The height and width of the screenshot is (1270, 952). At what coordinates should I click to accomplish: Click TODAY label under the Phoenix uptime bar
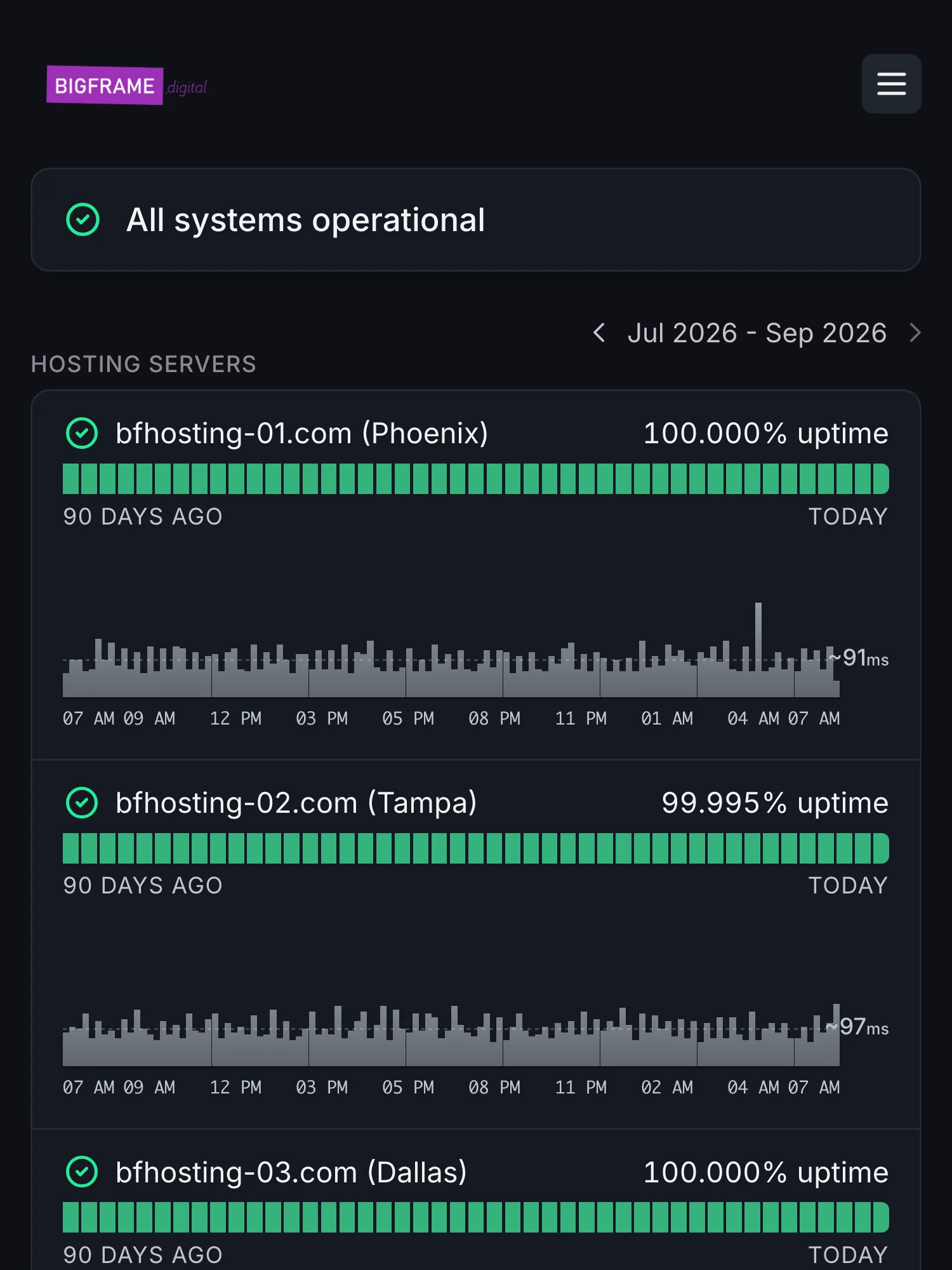(848, 516)
